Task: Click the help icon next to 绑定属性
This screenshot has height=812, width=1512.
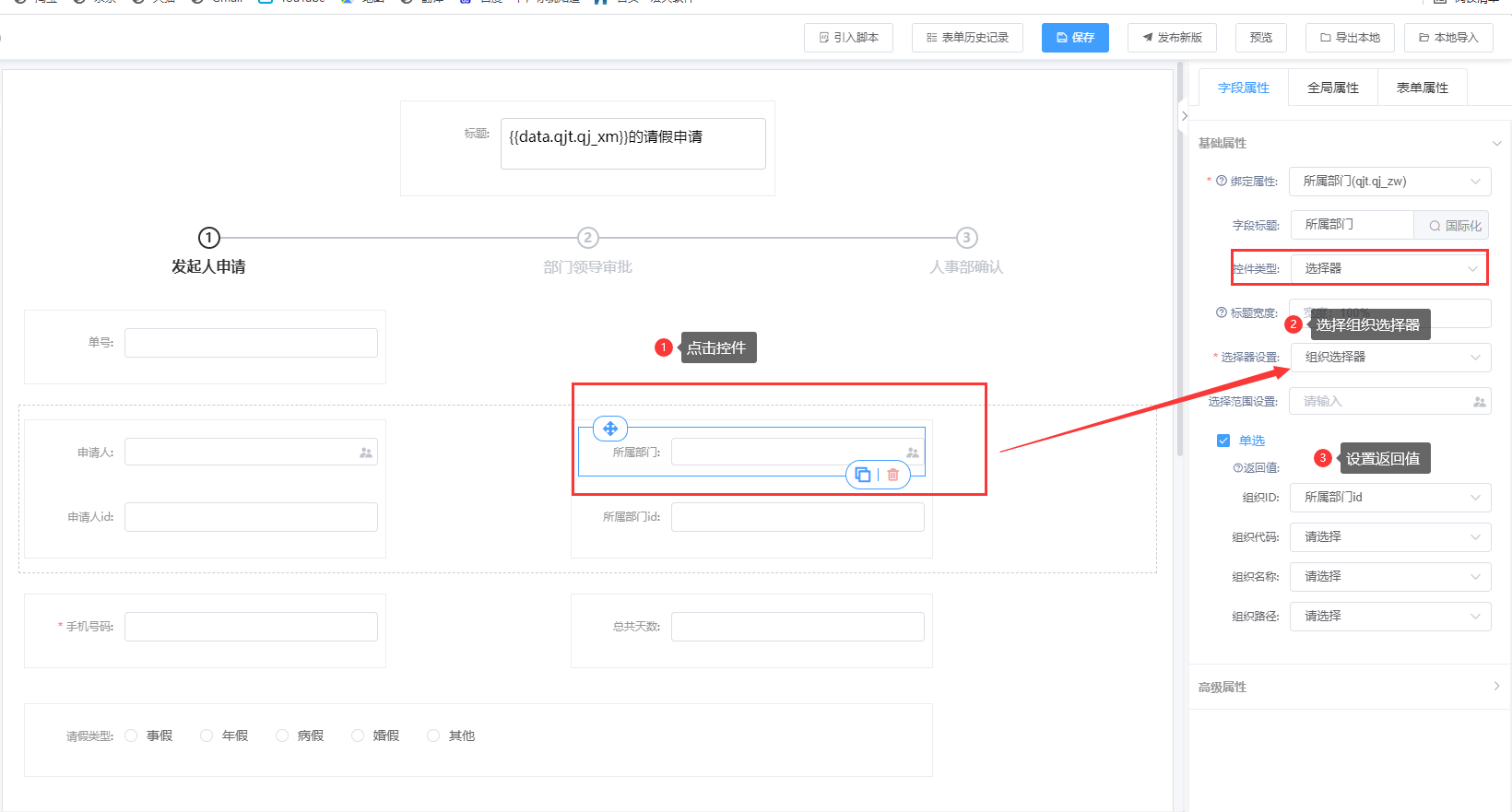Action: click(1222, 181)
